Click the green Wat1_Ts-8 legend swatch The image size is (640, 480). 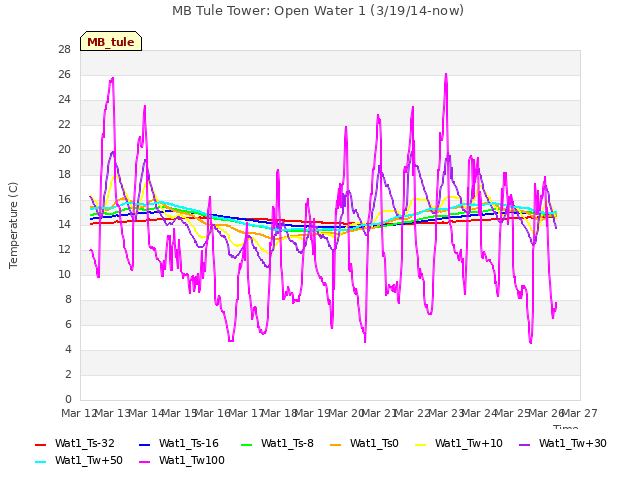pyautogui.click(x=247, y=444)
